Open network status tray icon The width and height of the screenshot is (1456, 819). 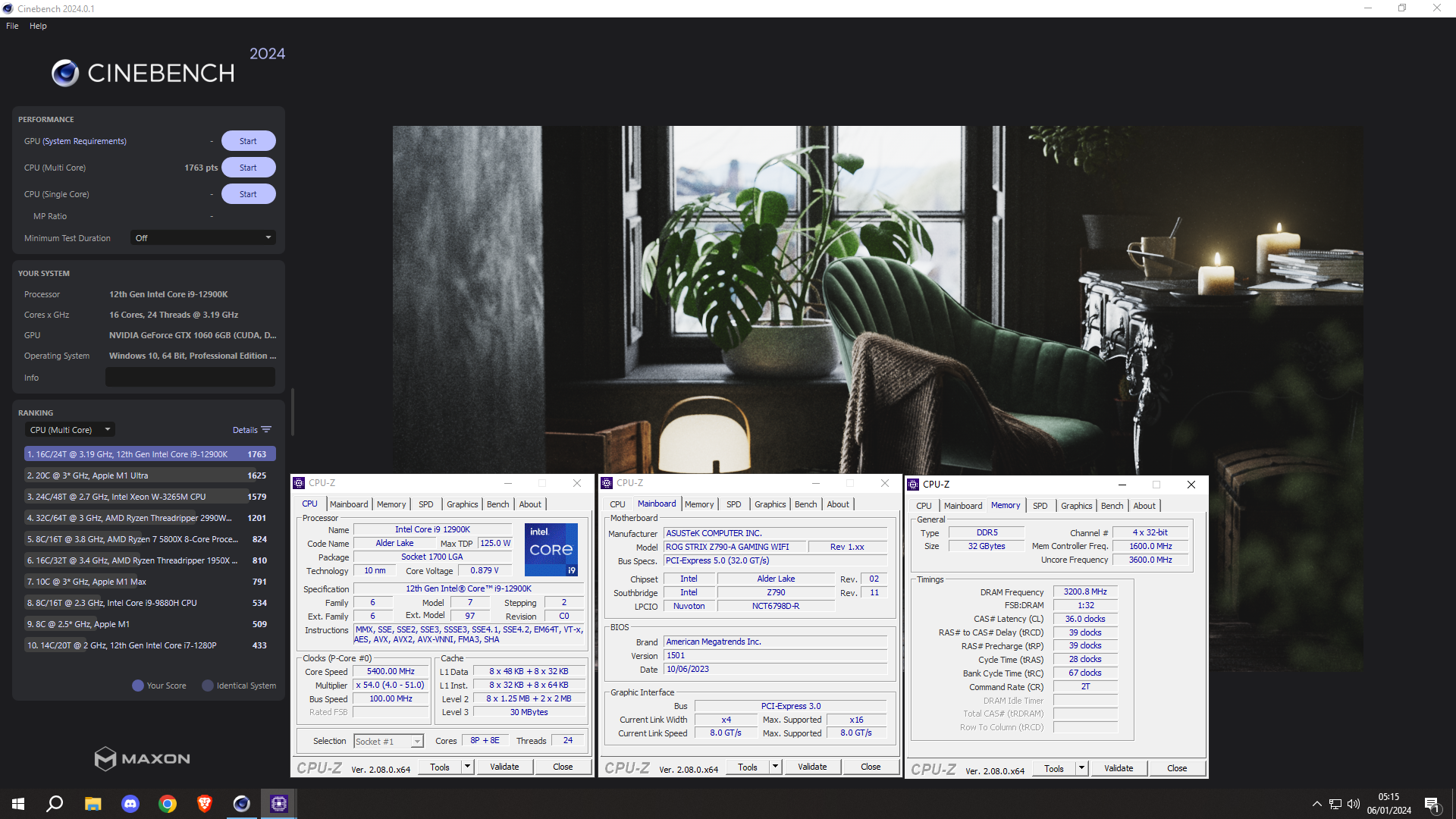(1335, 804)
